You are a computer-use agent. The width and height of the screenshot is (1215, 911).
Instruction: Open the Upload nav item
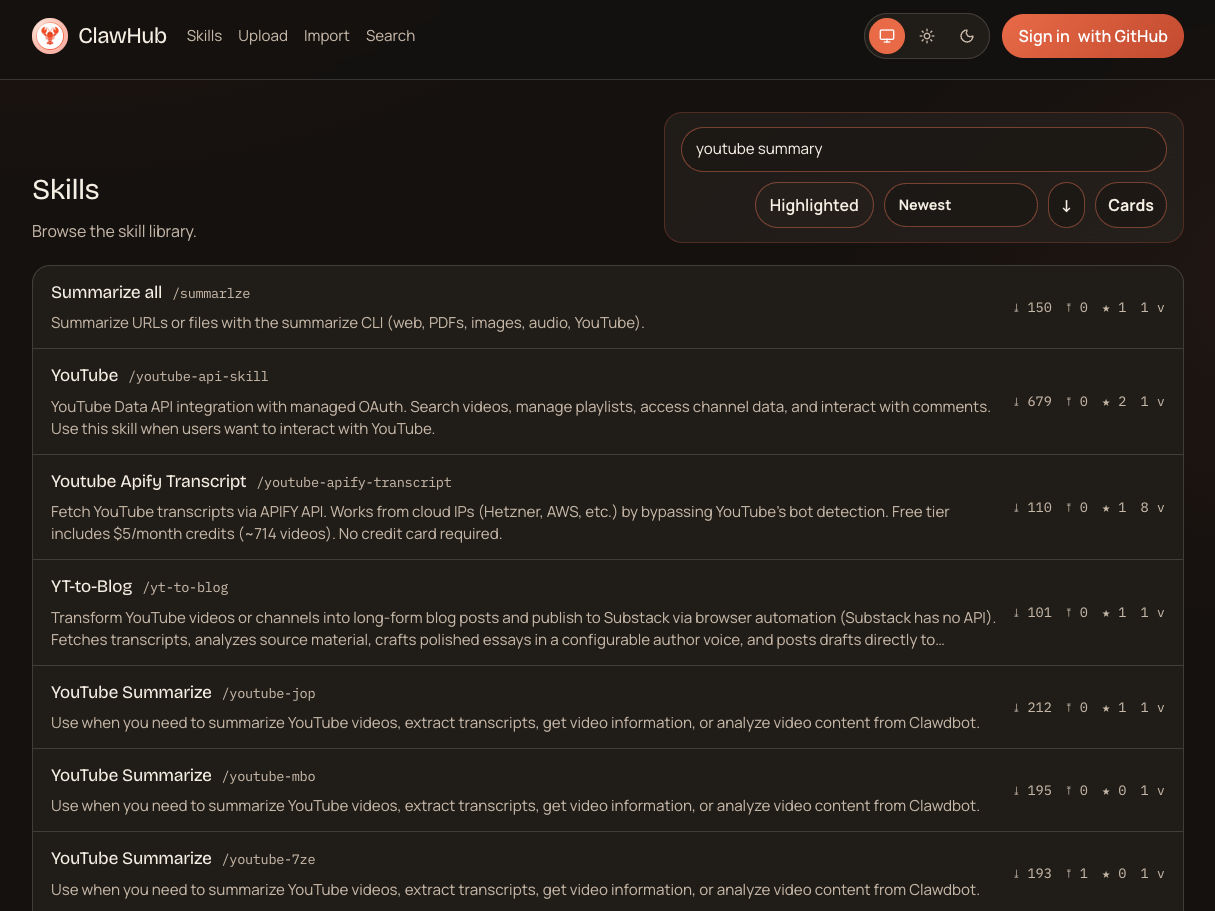(263, 36)
